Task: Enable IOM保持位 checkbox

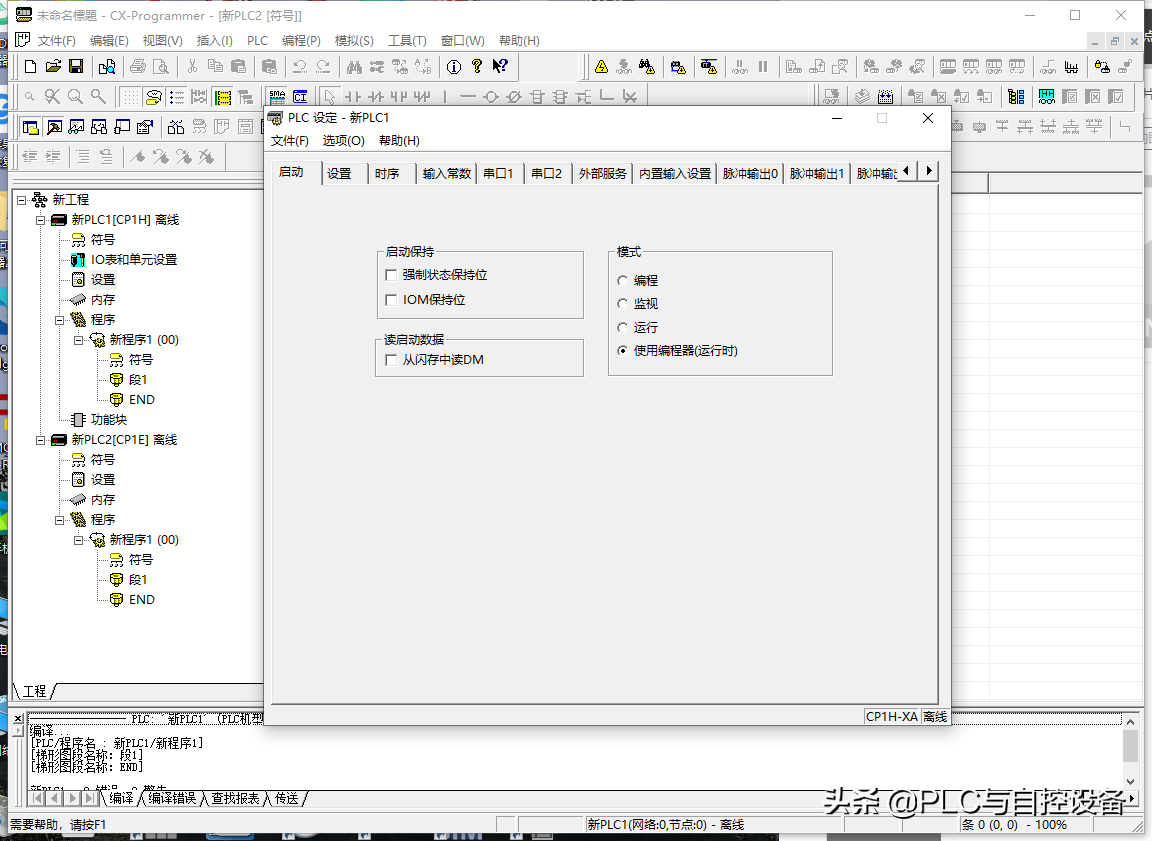Action: click(391, 300)
